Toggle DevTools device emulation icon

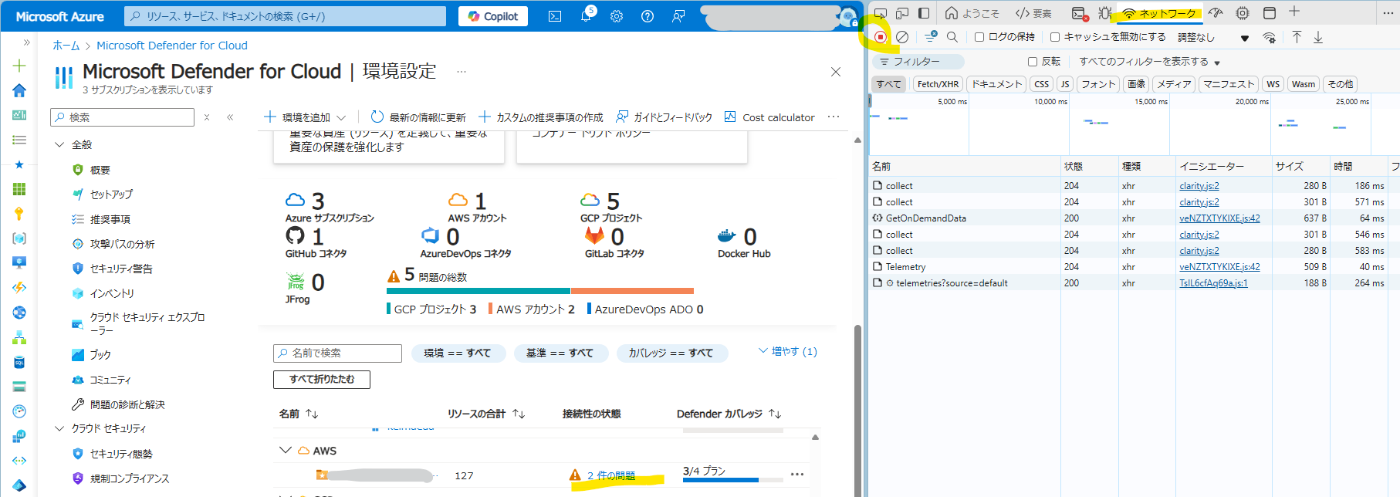click(x=902, y=13)
